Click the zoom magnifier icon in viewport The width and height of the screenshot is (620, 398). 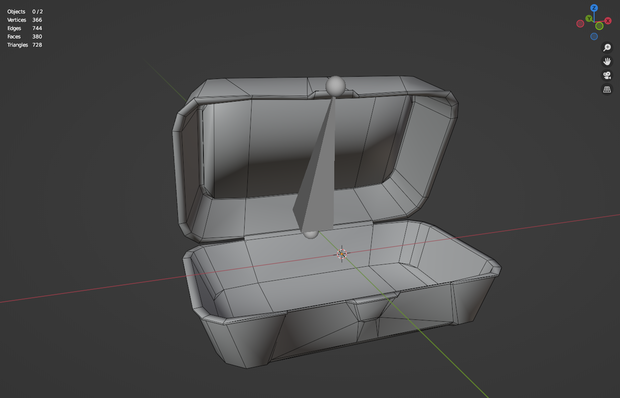coord(607,48)
